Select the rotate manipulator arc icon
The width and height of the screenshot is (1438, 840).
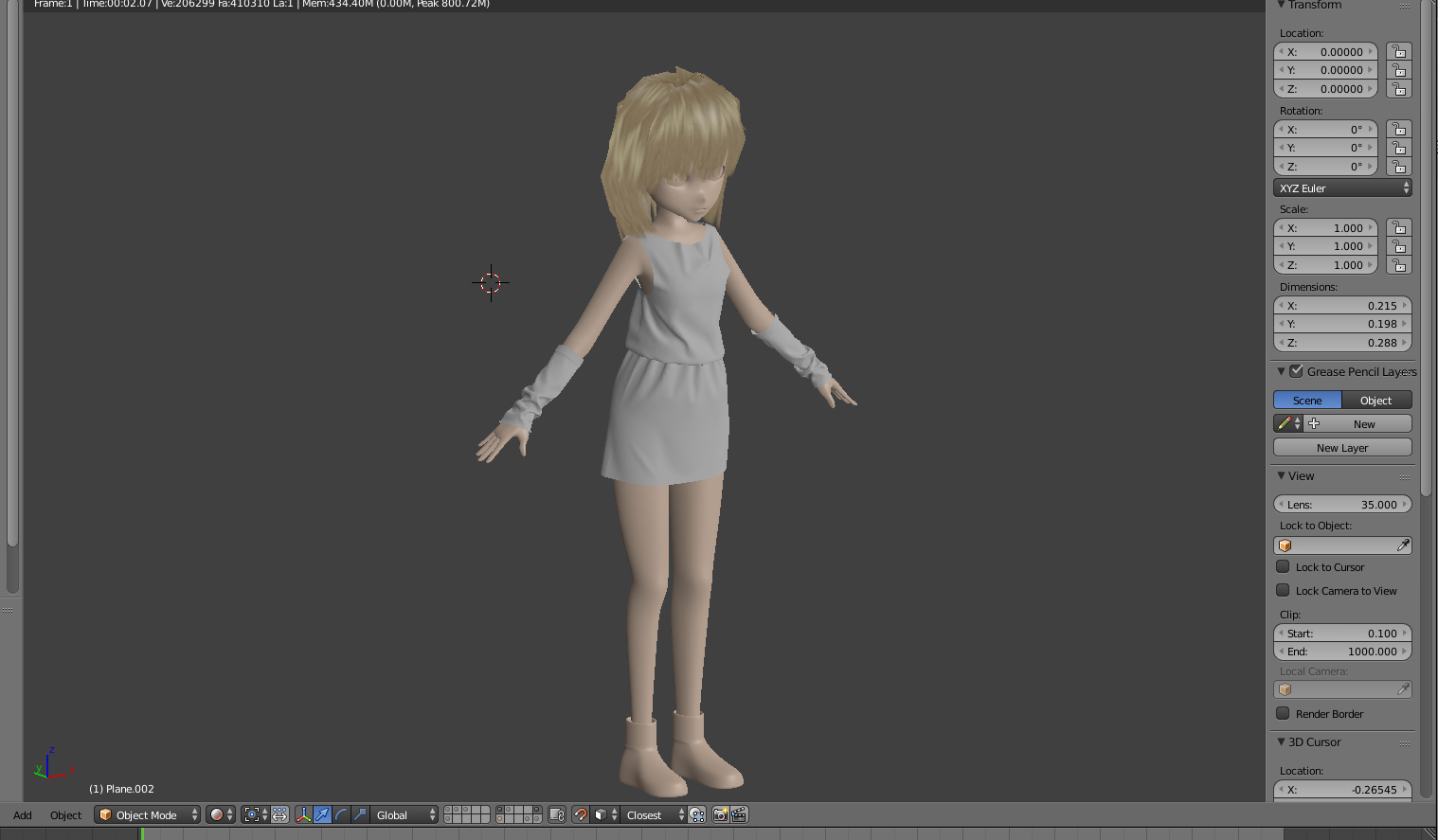click(x=341, y=814)
